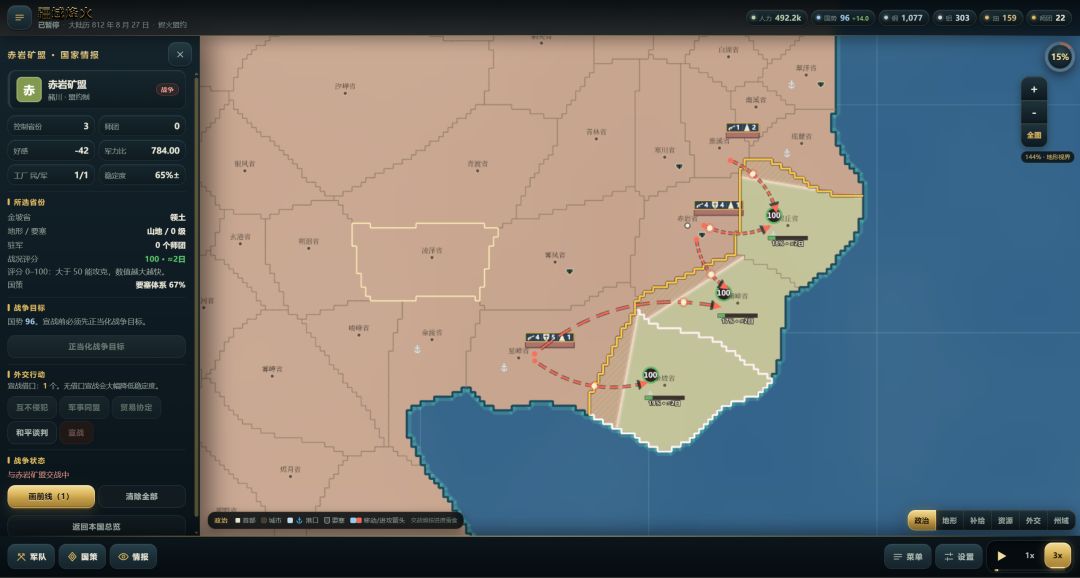Click the left panel vertical scrollbar
1080x578 pixels.
[196, 296]
